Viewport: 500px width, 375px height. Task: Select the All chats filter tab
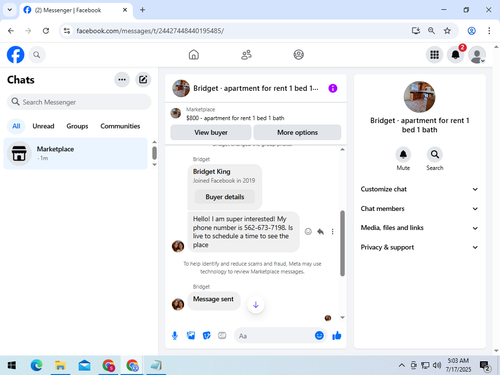(x=16, y=126)
